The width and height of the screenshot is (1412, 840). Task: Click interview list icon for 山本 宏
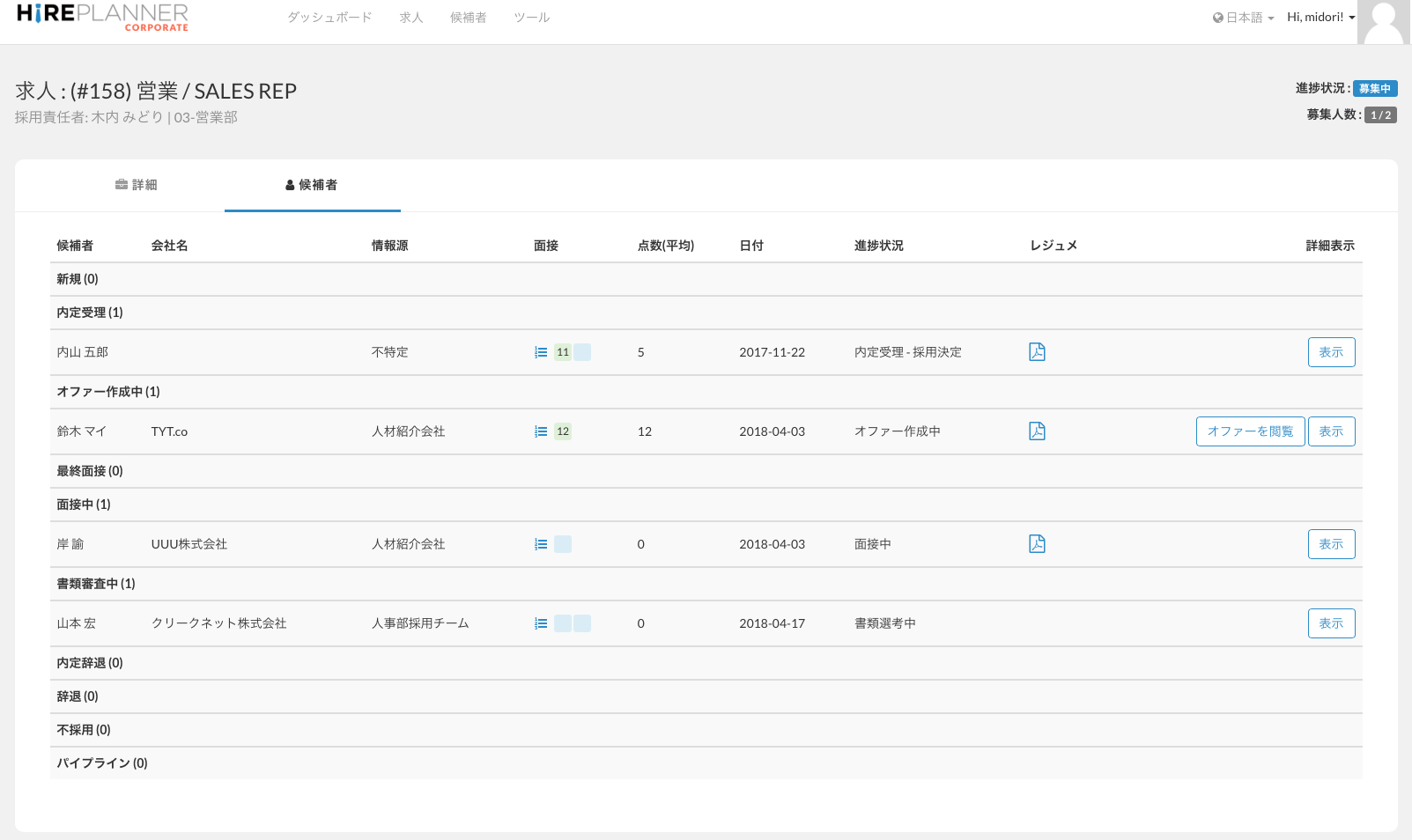point(541,623)
